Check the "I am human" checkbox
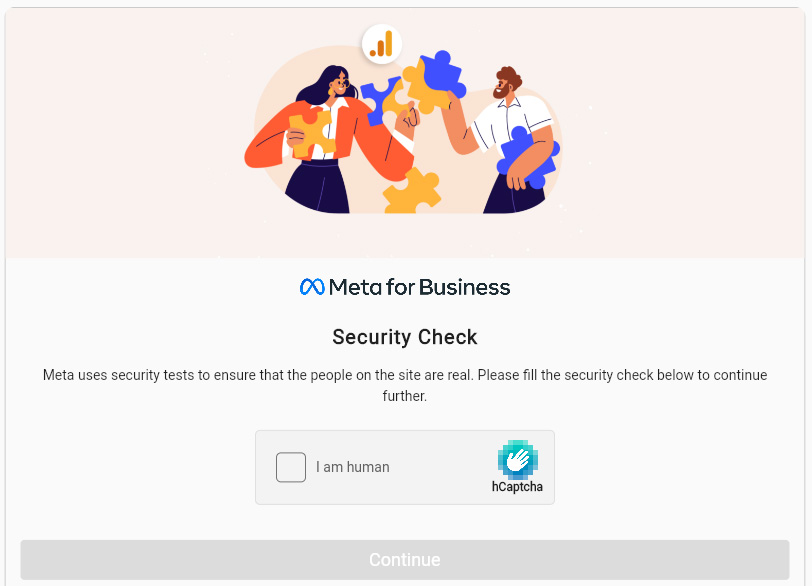 click(291, 467)
